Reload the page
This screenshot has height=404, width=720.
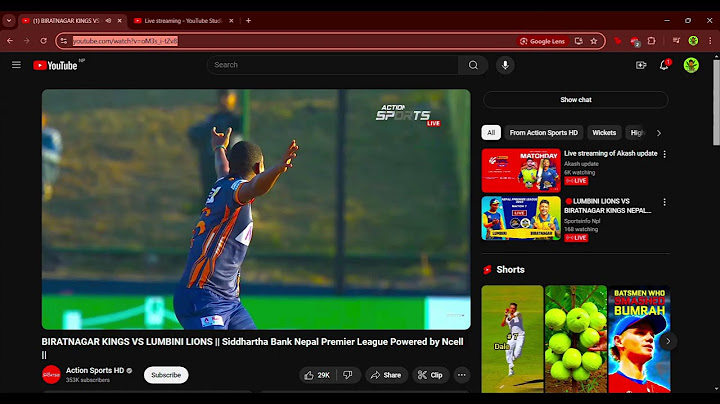coord(43,41)
